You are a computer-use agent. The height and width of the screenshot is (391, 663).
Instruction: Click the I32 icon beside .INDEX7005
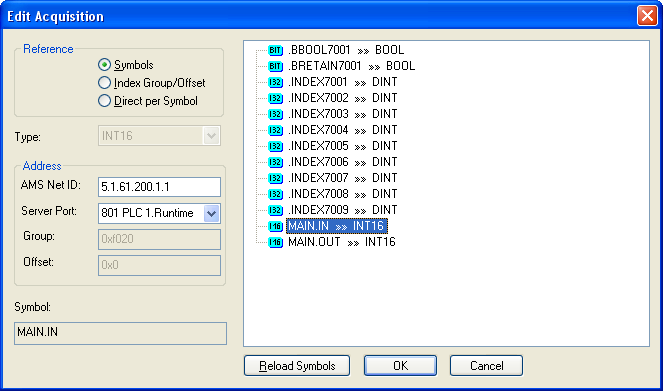(x=275, y=146)
